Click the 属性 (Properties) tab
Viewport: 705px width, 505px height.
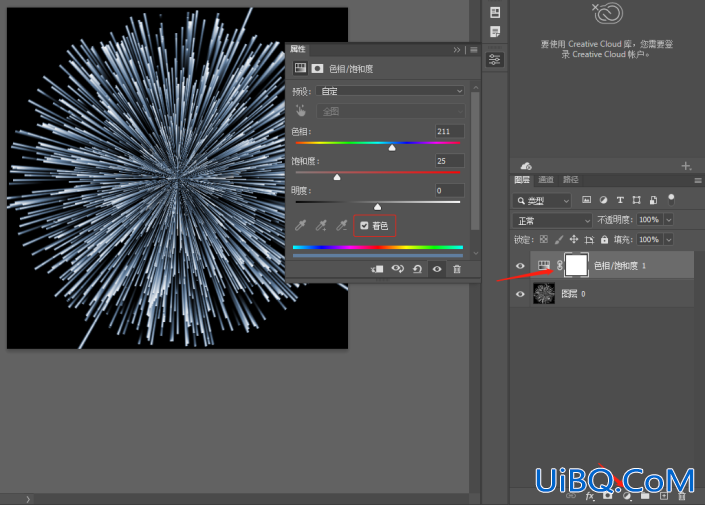[x=297, y=49]
